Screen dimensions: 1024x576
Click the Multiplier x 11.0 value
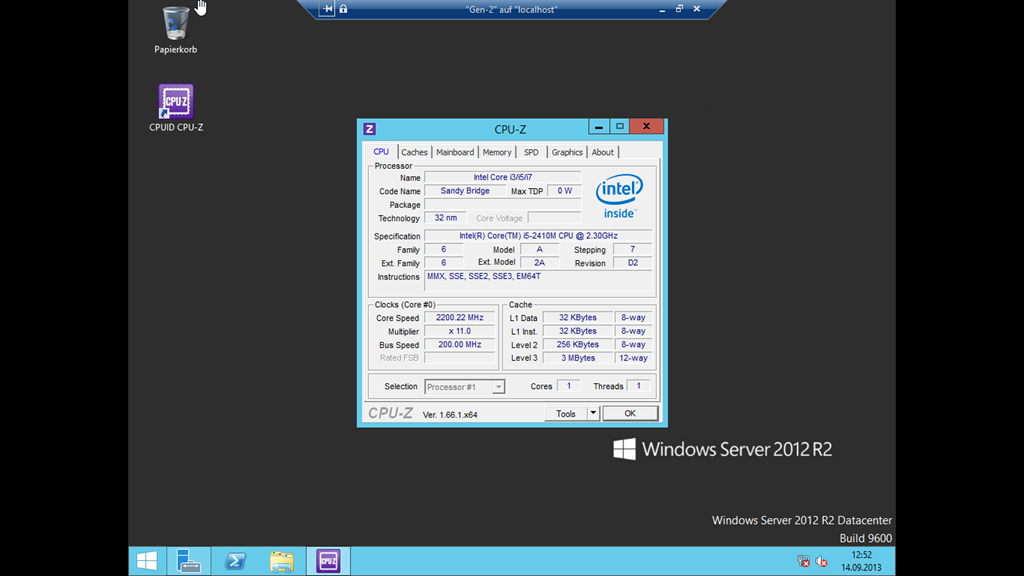coord(460,331)
